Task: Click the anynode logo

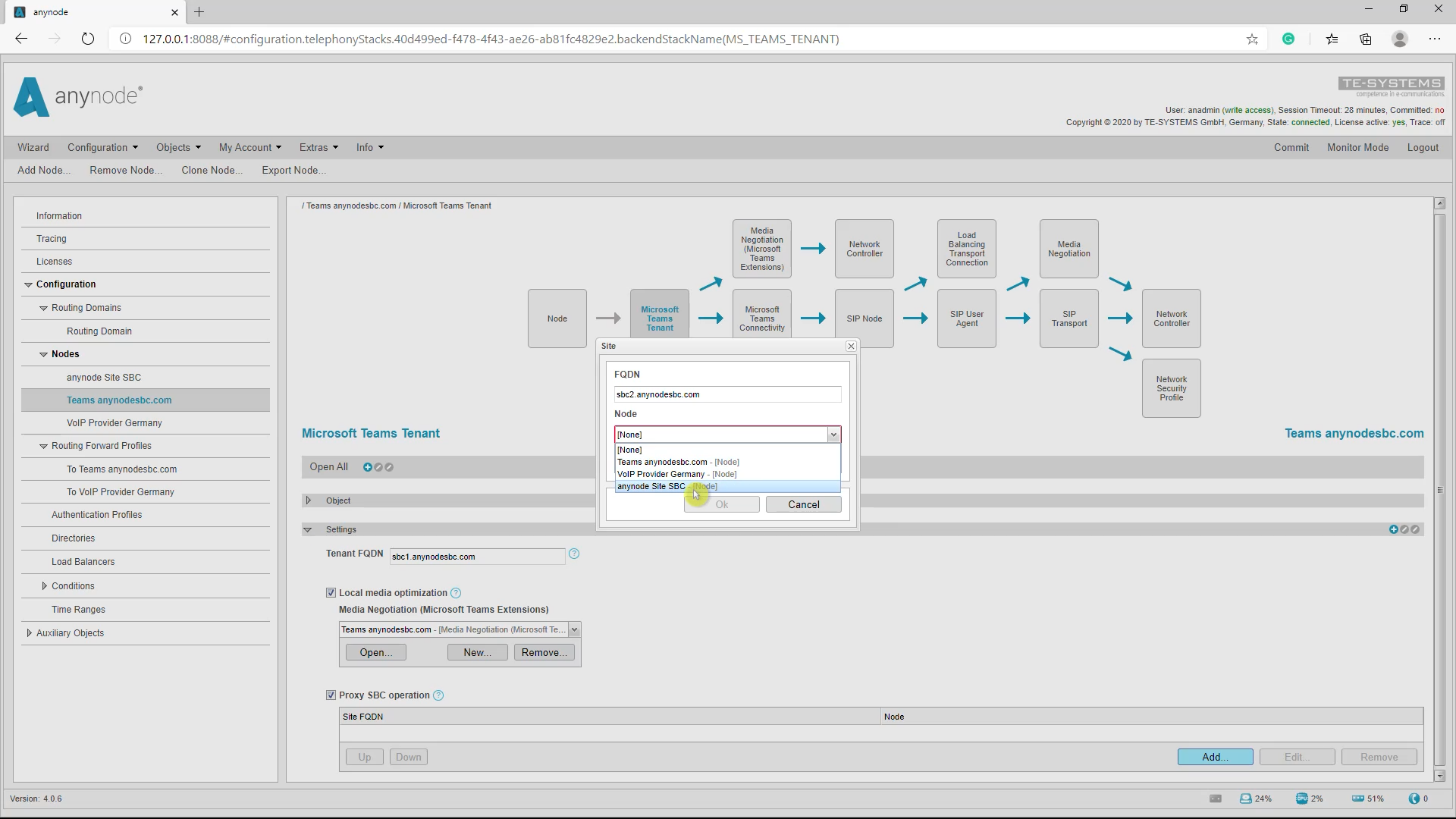Action: coord(78,97)
